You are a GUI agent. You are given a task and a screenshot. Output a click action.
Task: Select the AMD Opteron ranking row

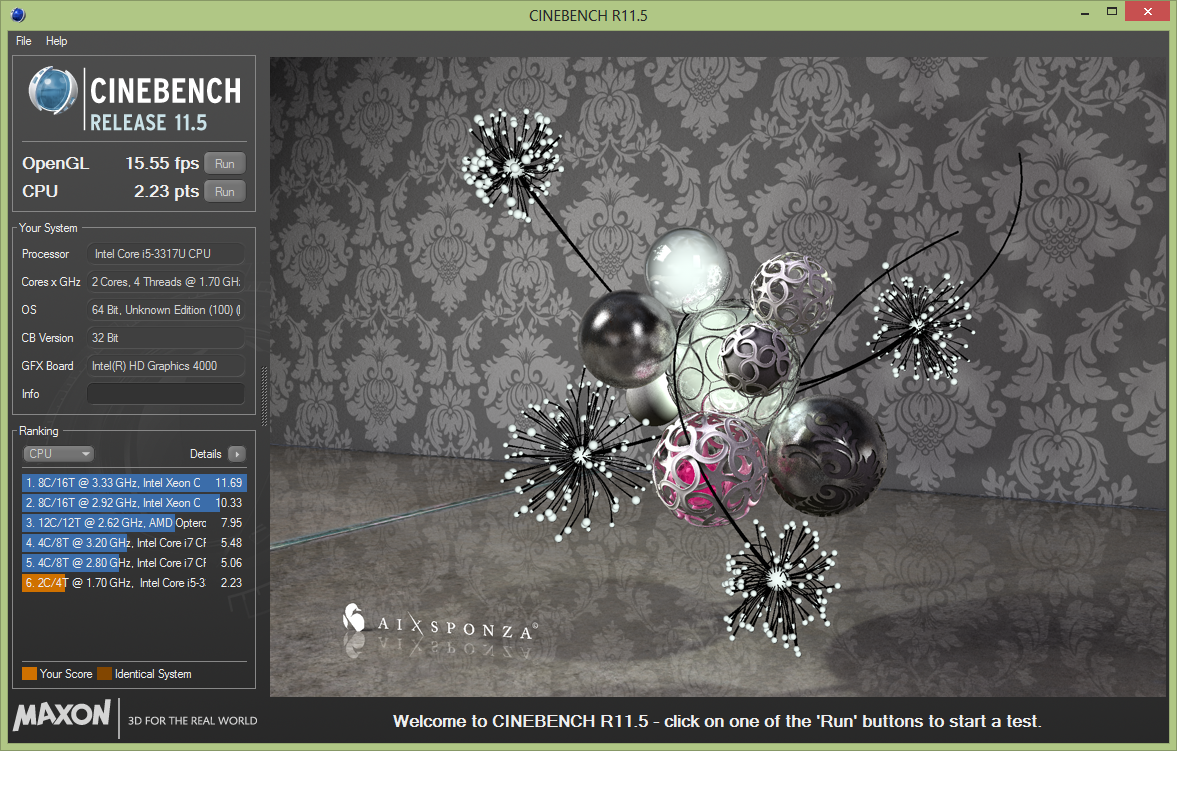click(134, 522)
